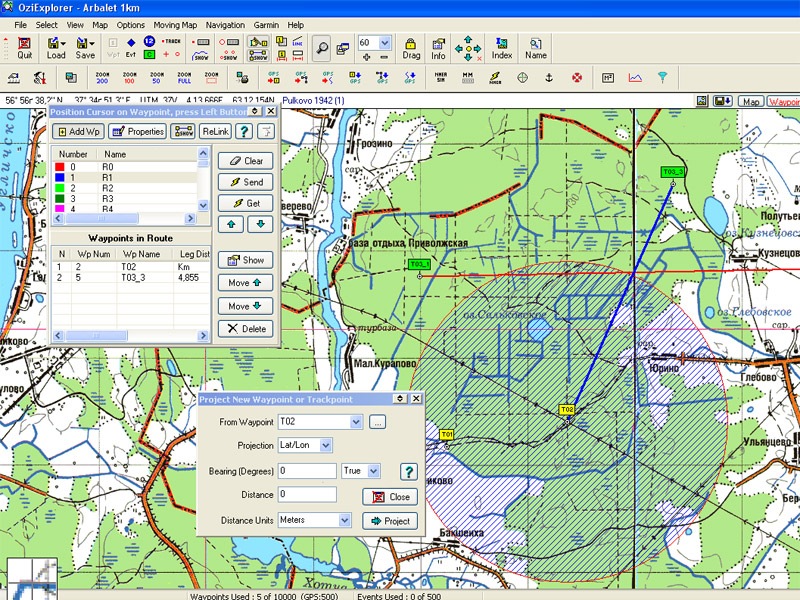Open the Distance Units Meters dropdown
The height and width of the screenshot is (600, 800).
(345, 520)
